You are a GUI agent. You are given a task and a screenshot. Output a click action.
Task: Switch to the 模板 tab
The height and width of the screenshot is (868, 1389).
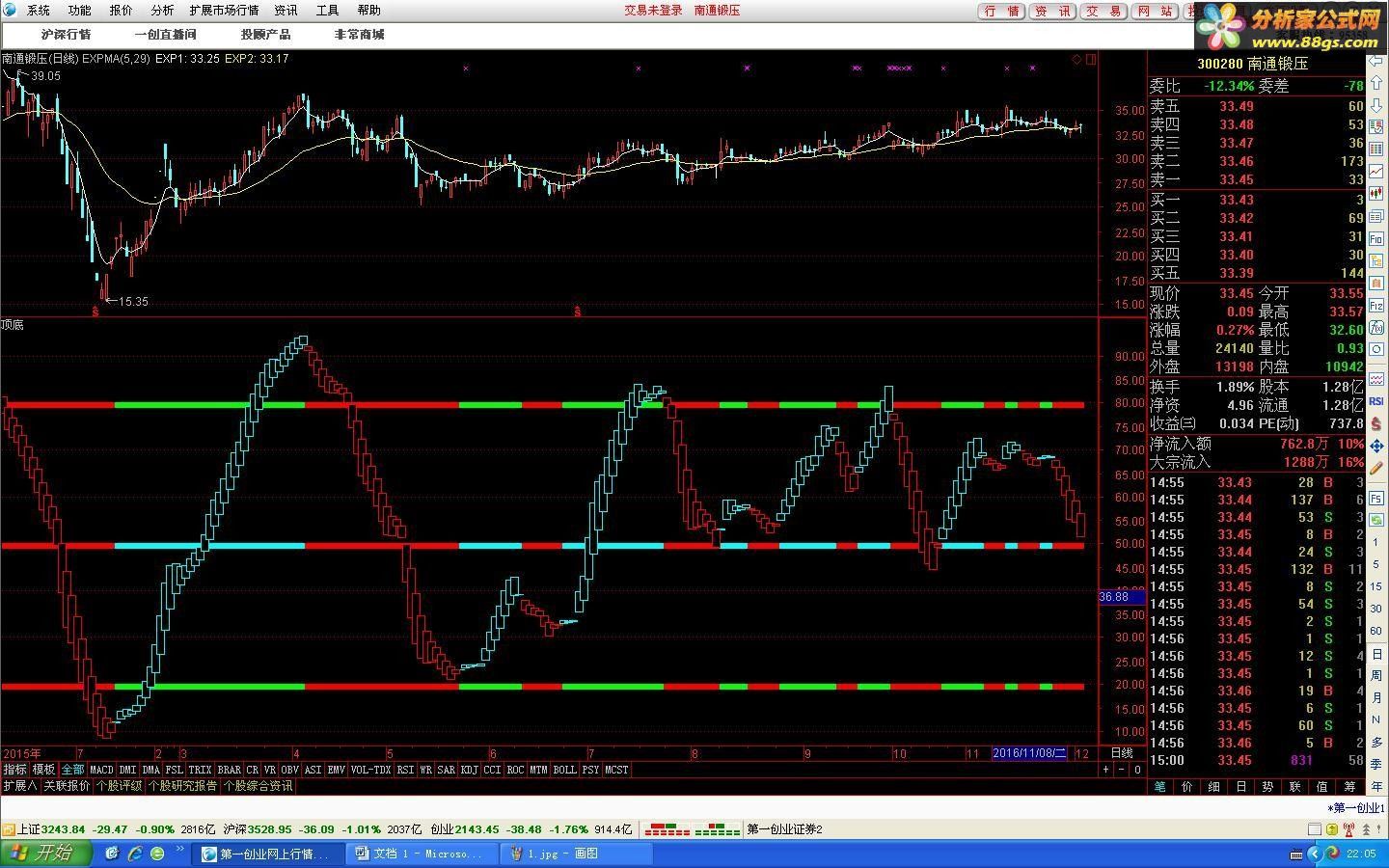click(43, 770)
